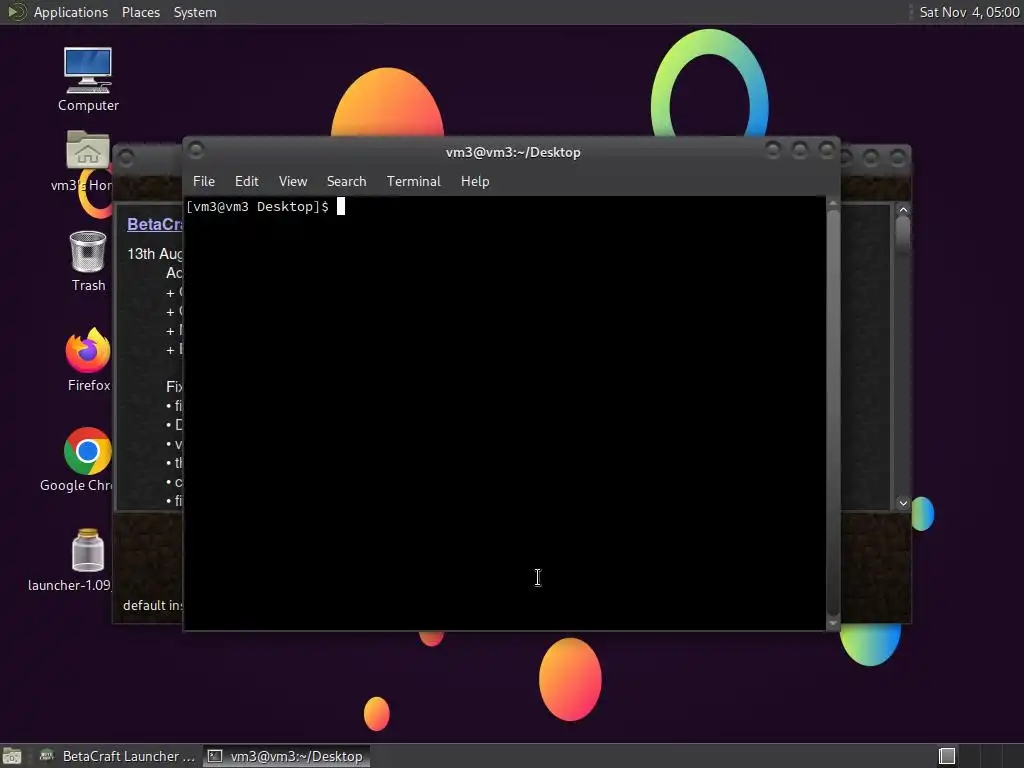Screen dimensions: 1024x768
Task: Open the Help menu in terminal
Action: (475, 181)
